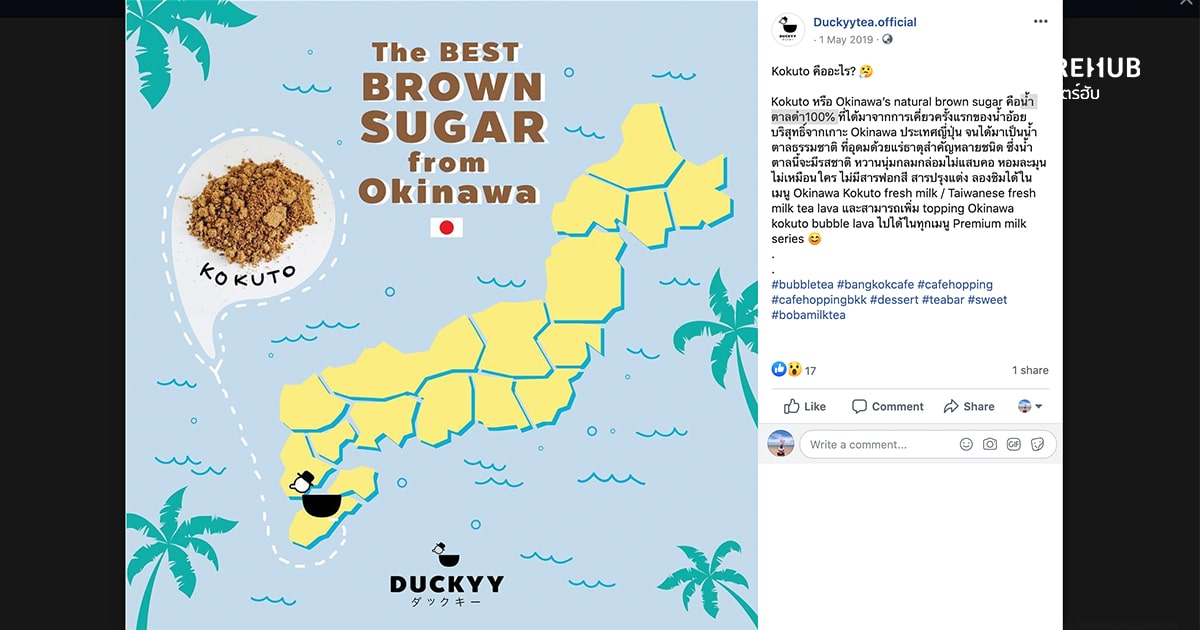
Task: Click the Write a comment input field
Action: 880,443
